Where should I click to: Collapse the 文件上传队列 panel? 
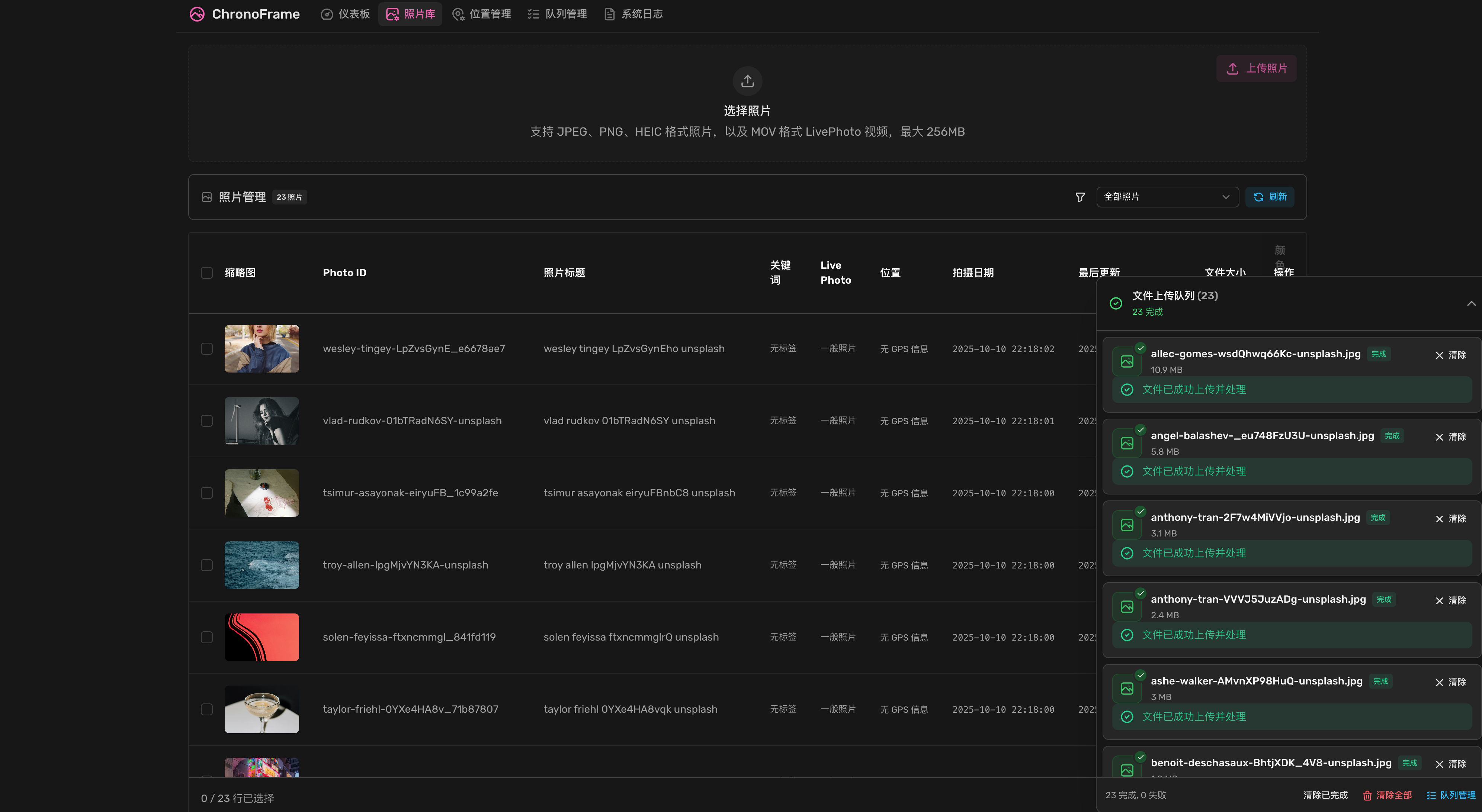[x=1471, y=303]
